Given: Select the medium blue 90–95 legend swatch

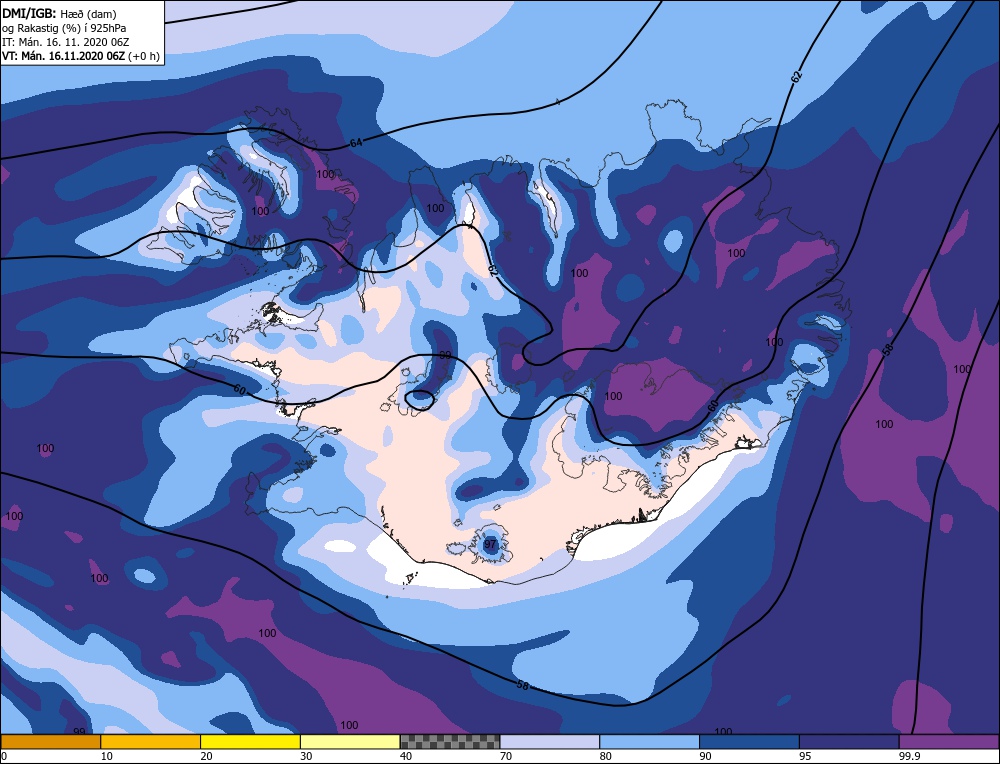Looking at the screenshot, I should (749, 742).
